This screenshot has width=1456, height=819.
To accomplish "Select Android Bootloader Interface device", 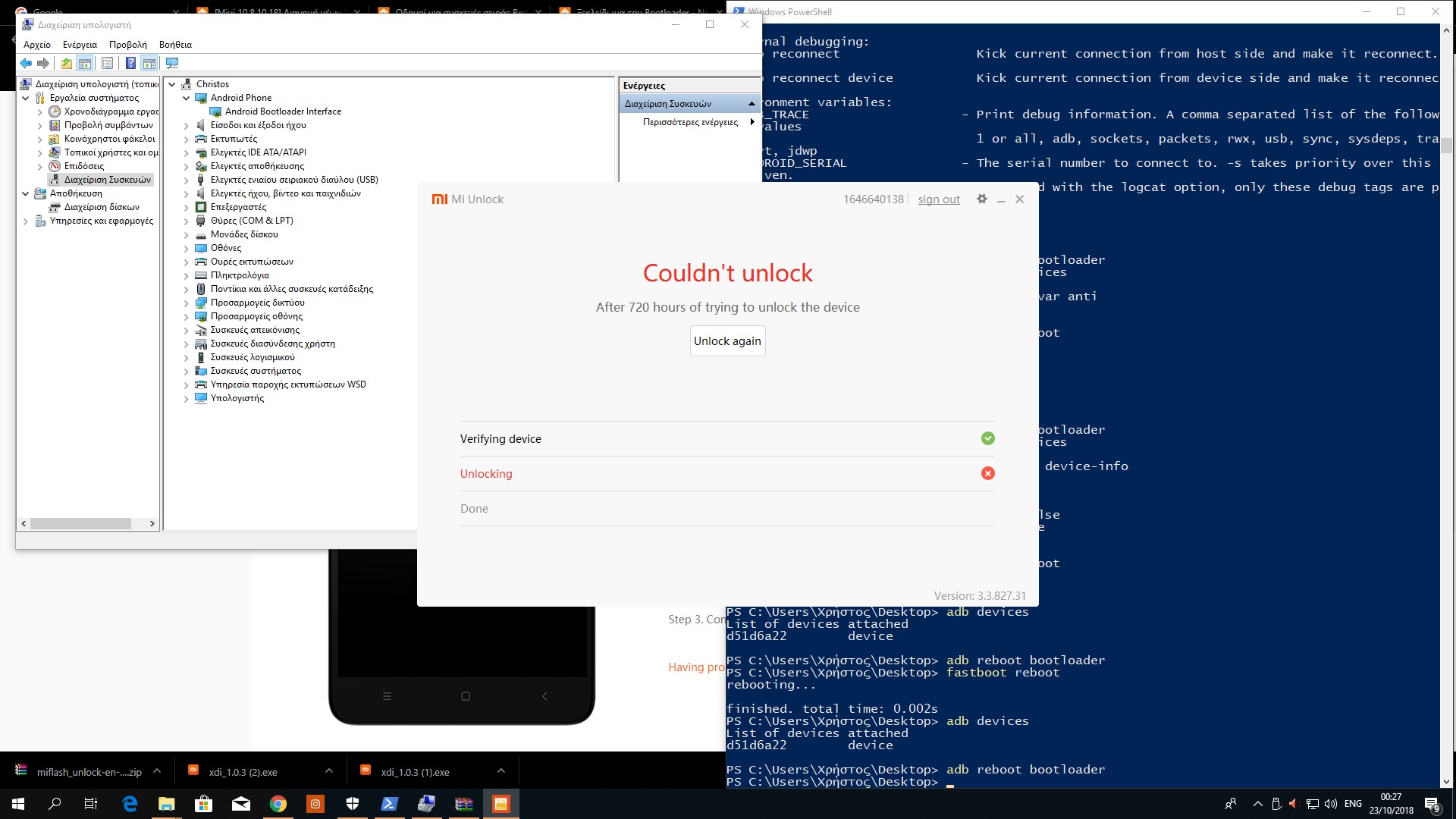I will [283, 111].
